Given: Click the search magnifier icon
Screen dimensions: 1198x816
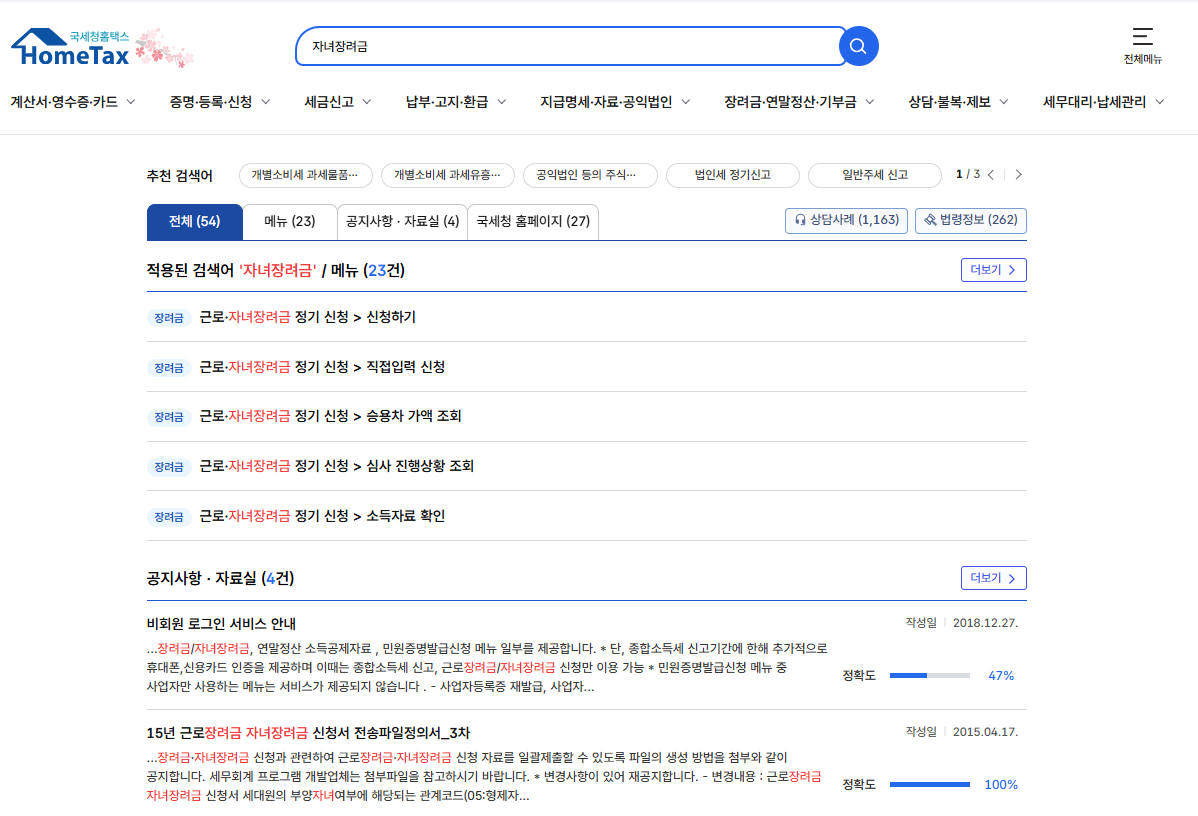Looking at the screenshot, I should [858, 46].
